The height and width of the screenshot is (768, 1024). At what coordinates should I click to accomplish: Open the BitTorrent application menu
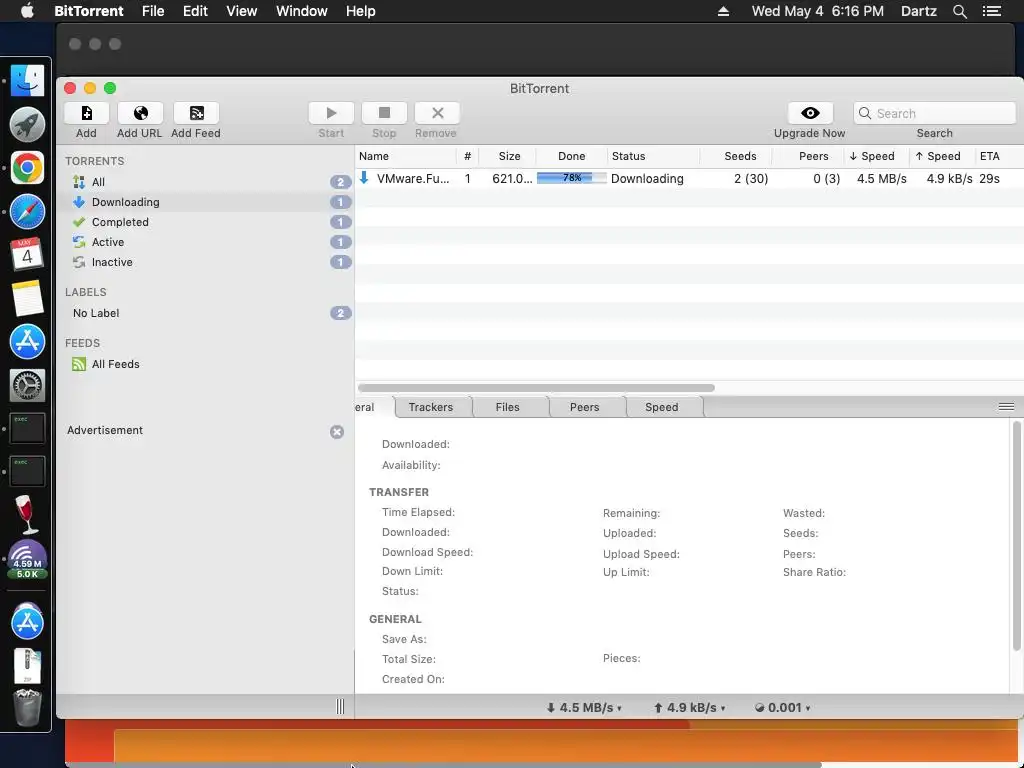[89, 11]
